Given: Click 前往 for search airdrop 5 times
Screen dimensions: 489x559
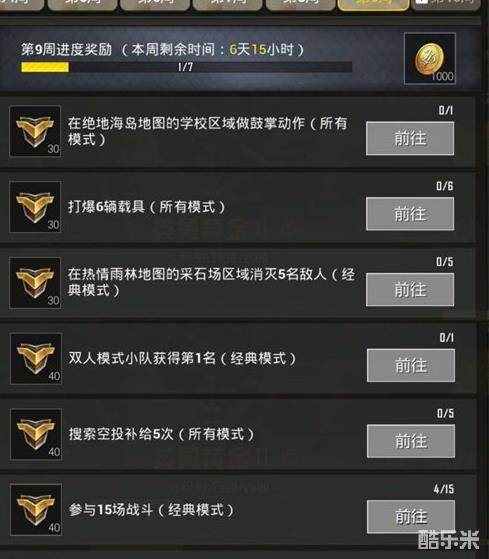Looking at the screenshot, I should pos(411,441).
